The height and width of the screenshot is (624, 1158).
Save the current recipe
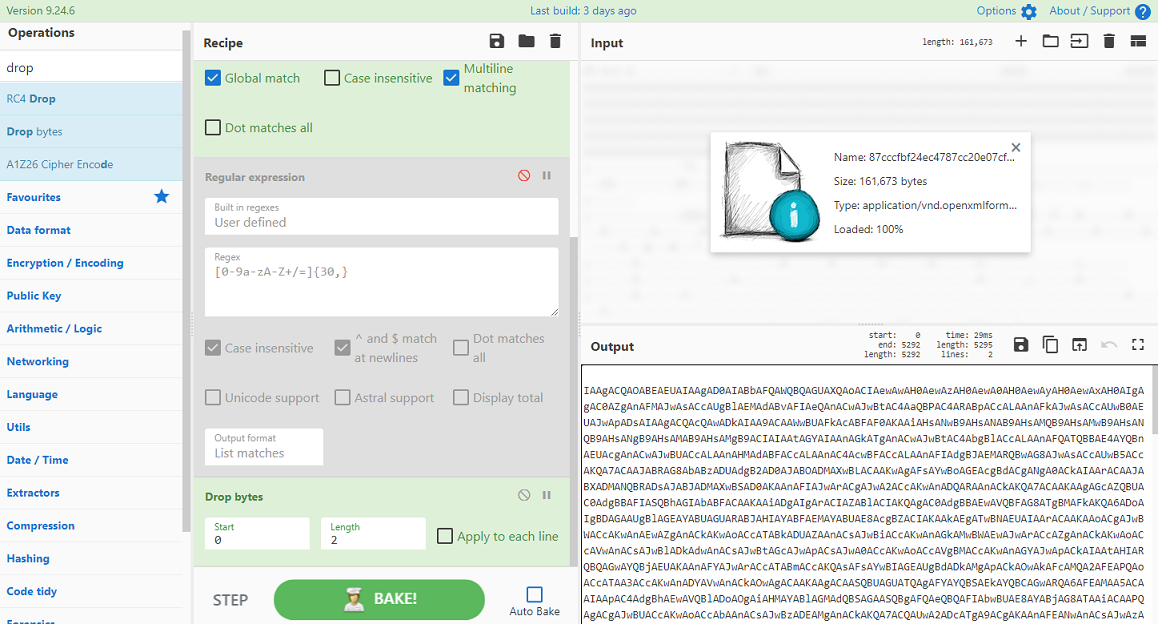pos(497,41)
